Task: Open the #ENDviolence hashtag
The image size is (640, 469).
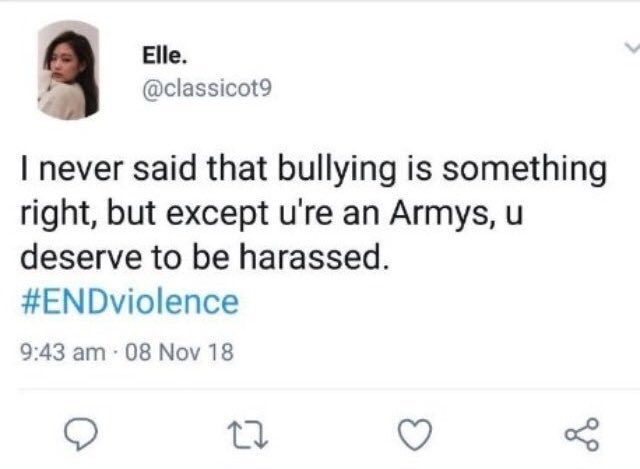Action: coord(129,302)
